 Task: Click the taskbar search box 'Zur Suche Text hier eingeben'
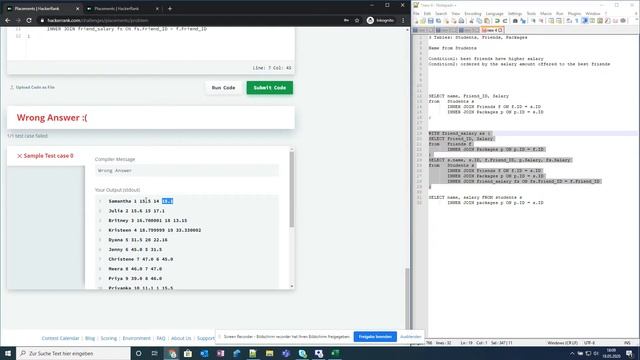pos(73,353)
